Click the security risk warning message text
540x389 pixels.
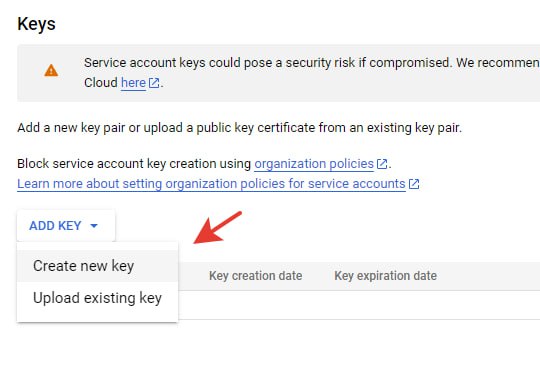pyautogui.click(x=312, y=63)
